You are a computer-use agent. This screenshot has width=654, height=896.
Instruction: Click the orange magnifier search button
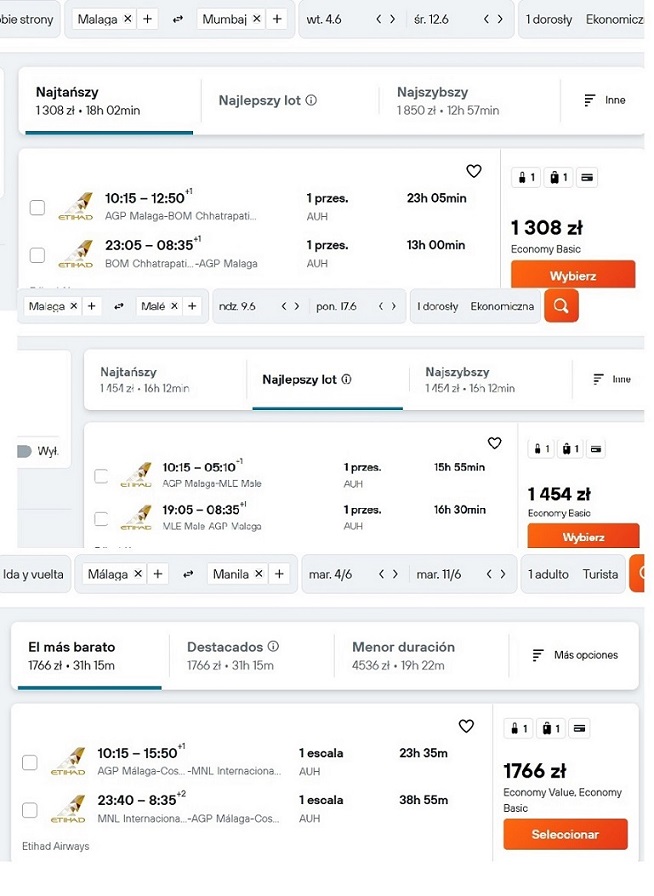pos(561,306)
